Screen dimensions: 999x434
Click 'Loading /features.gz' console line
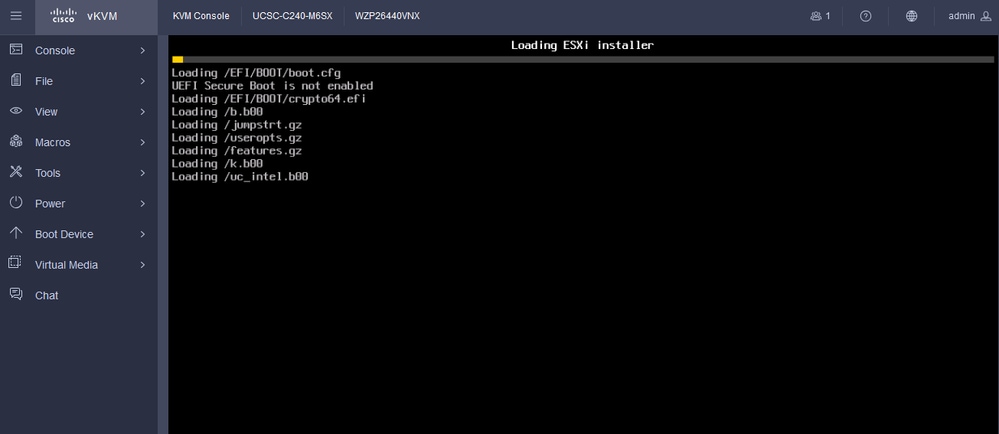236,150
